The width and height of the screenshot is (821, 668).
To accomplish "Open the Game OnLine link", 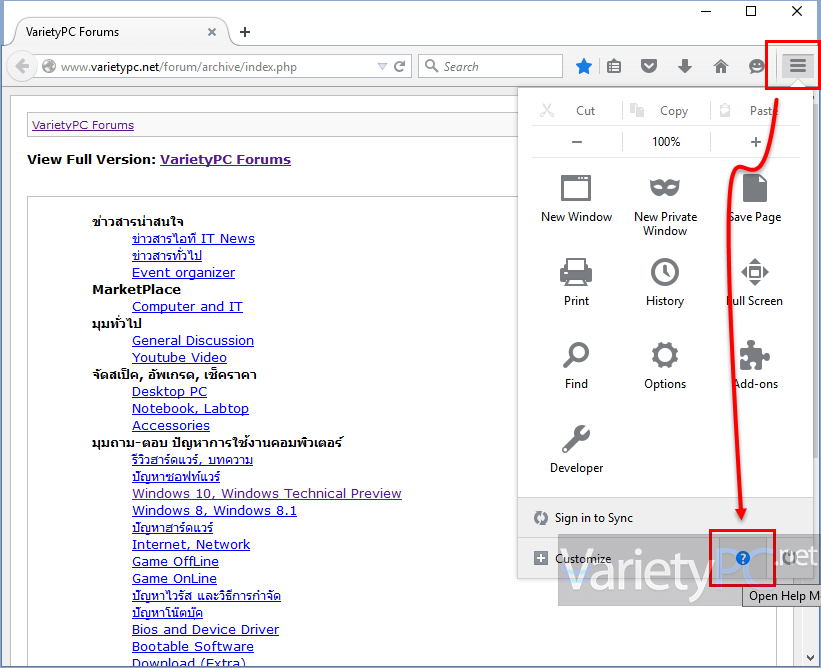I will 174,578.
